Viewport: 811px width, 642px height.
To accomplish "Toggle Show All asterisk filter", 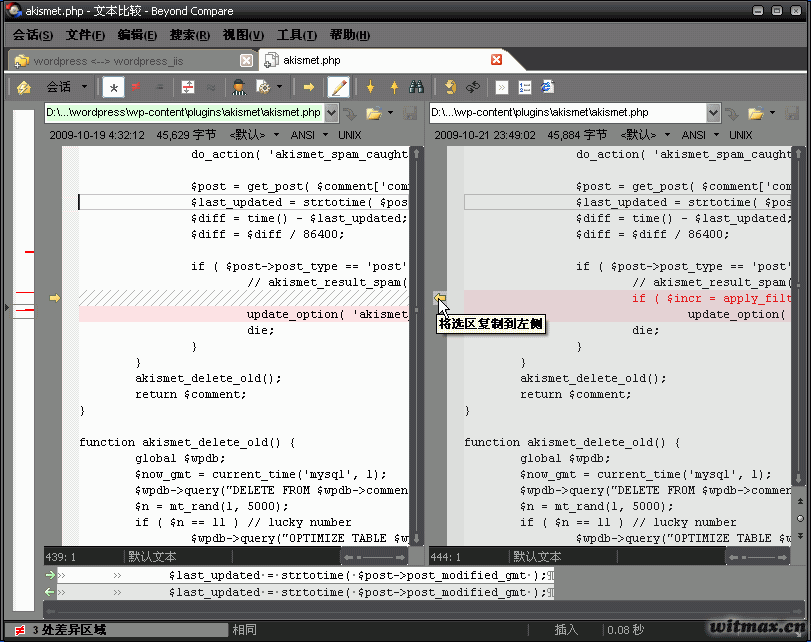I will [113, 87].
